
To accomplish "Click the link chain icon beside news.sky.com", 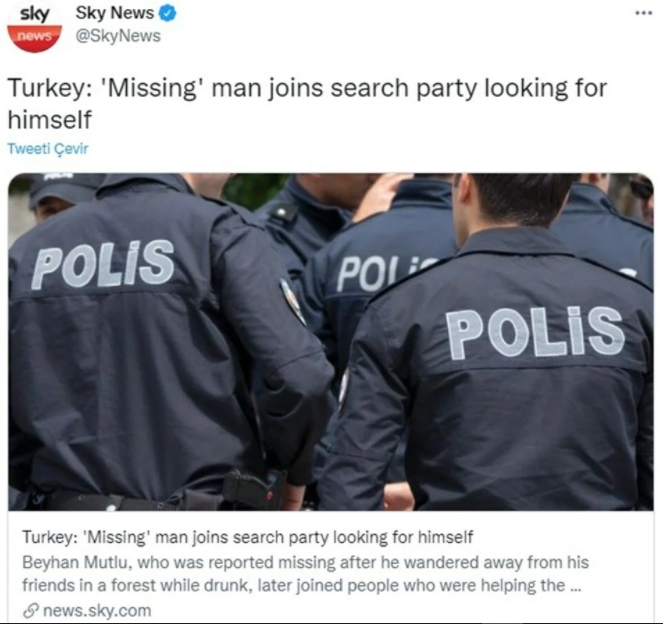I will click(30, 611).
